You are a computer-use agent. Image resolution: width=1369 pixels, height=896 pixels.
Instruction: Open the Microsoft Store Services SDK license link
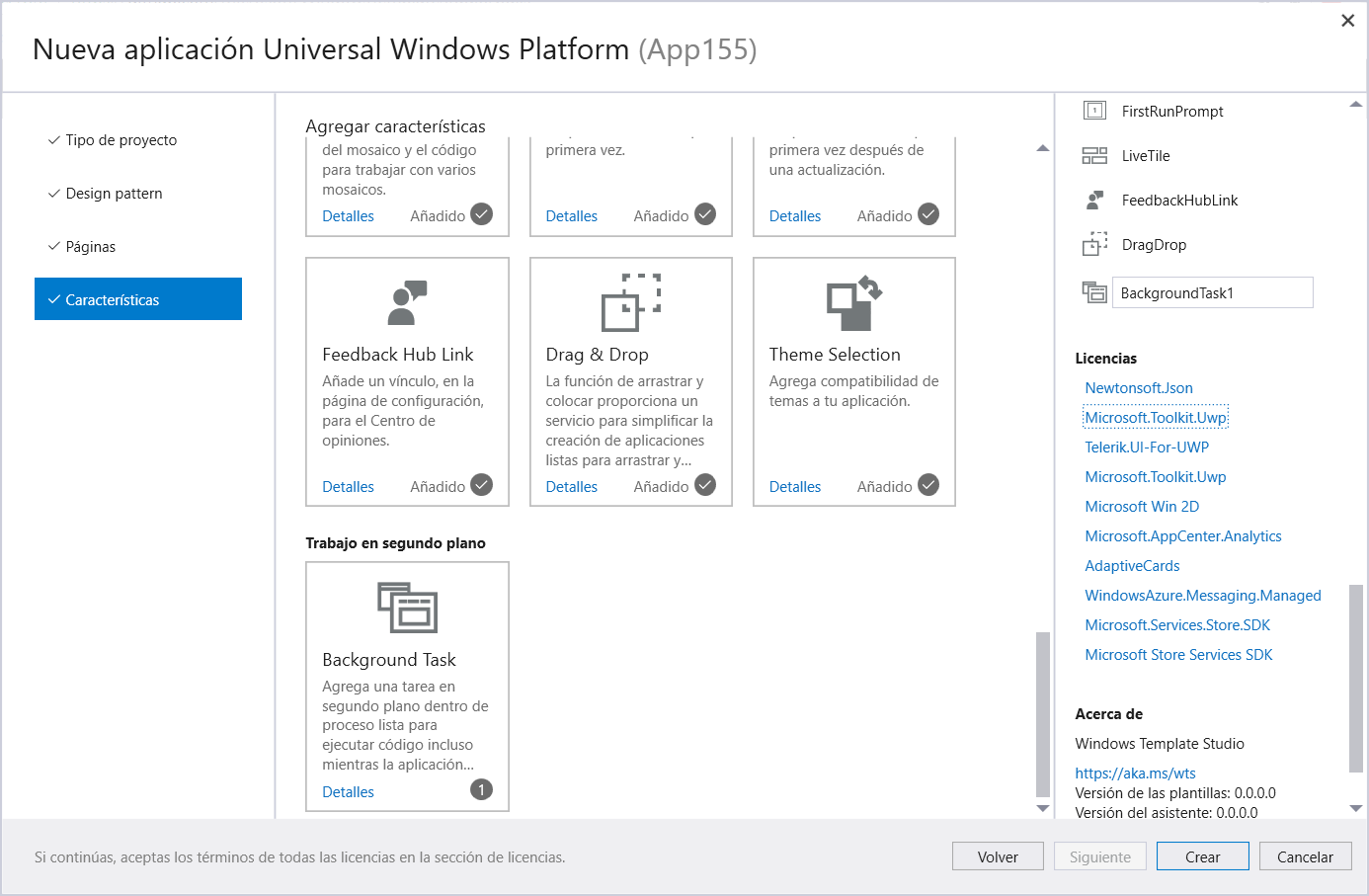[x=1178, y=655]
